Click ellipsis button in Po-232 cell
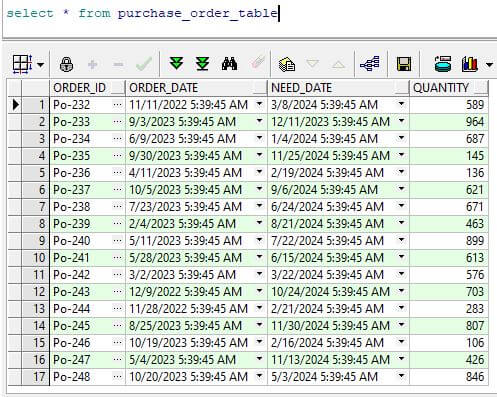This screenshot has height=397, width=497. (x=117, y=105)
